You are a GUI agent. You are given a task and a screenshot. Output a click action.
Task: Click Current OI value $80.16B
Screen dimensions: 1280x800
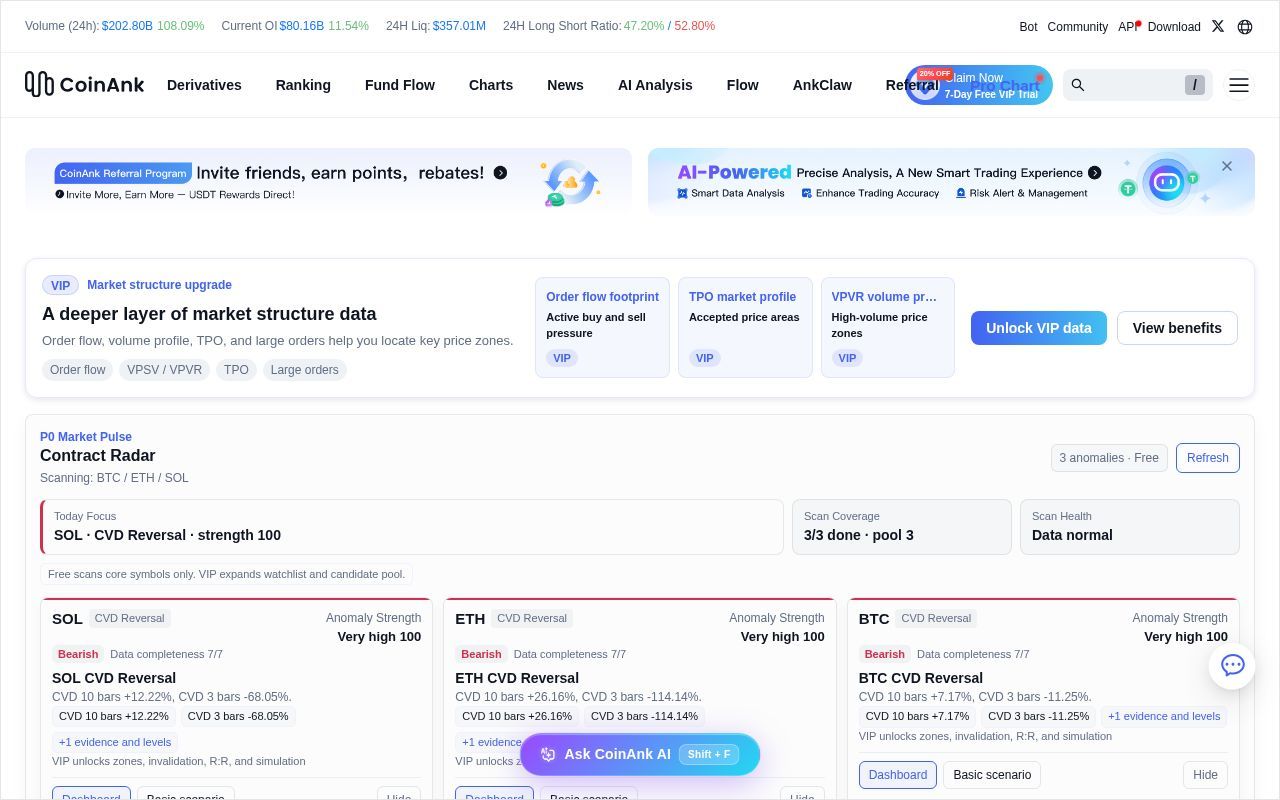click(302, 26)
